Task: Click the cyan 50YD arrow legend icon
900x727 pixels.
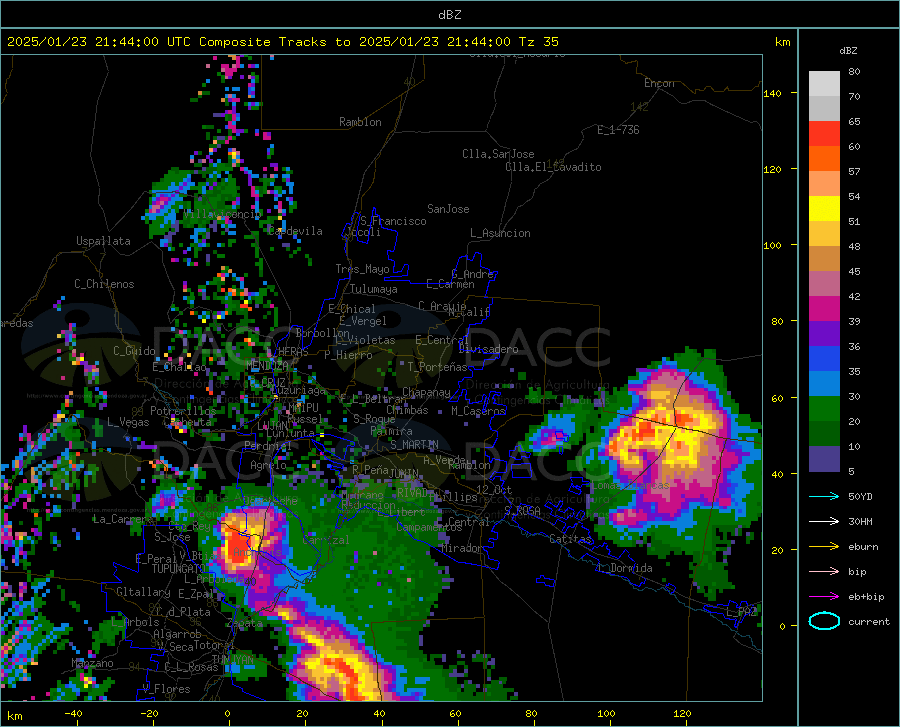Action: [x=824, y=496]
